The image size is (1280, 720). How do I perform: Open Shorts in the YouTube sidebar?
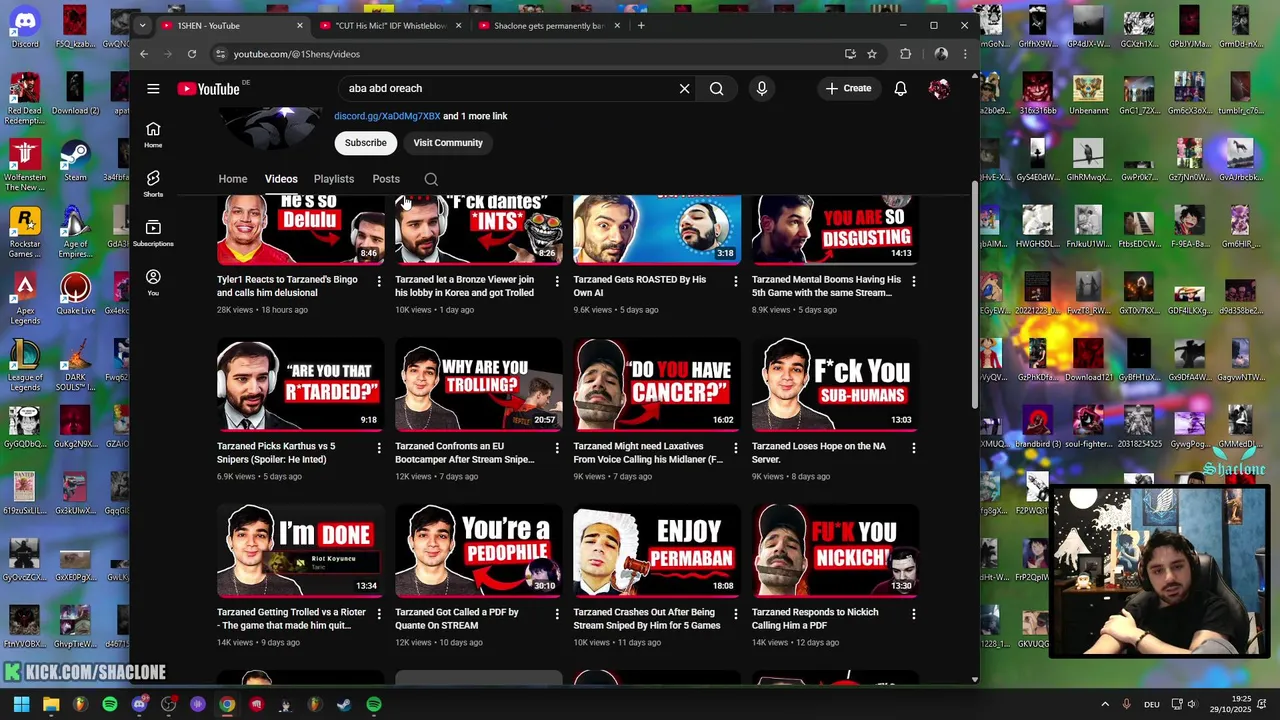click(x=153, y=183)
